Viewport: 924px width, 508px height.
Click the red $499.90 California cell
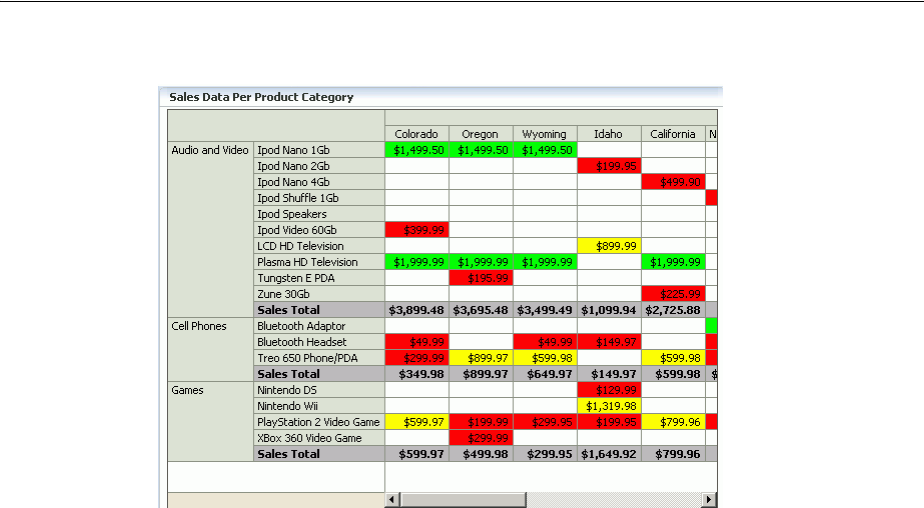tap(674, 182)
